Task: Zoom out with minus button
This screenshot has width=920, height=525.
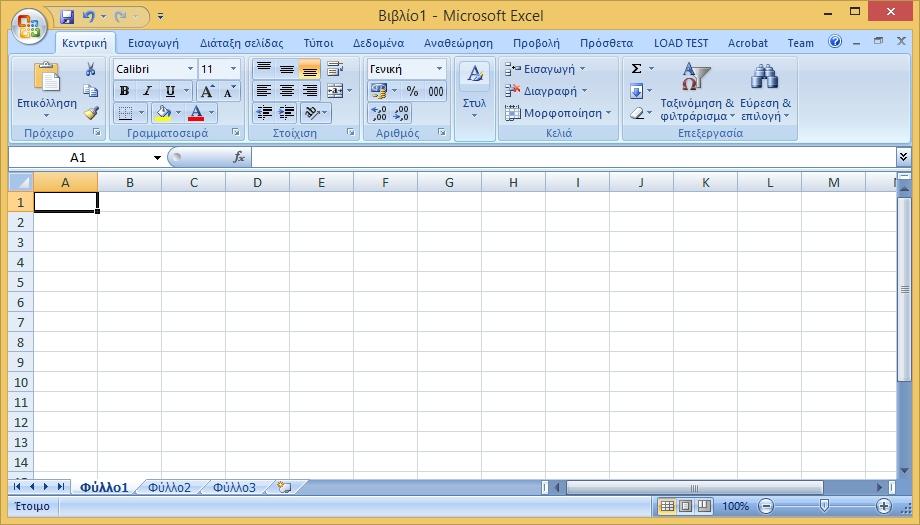Action: [766, 506]
